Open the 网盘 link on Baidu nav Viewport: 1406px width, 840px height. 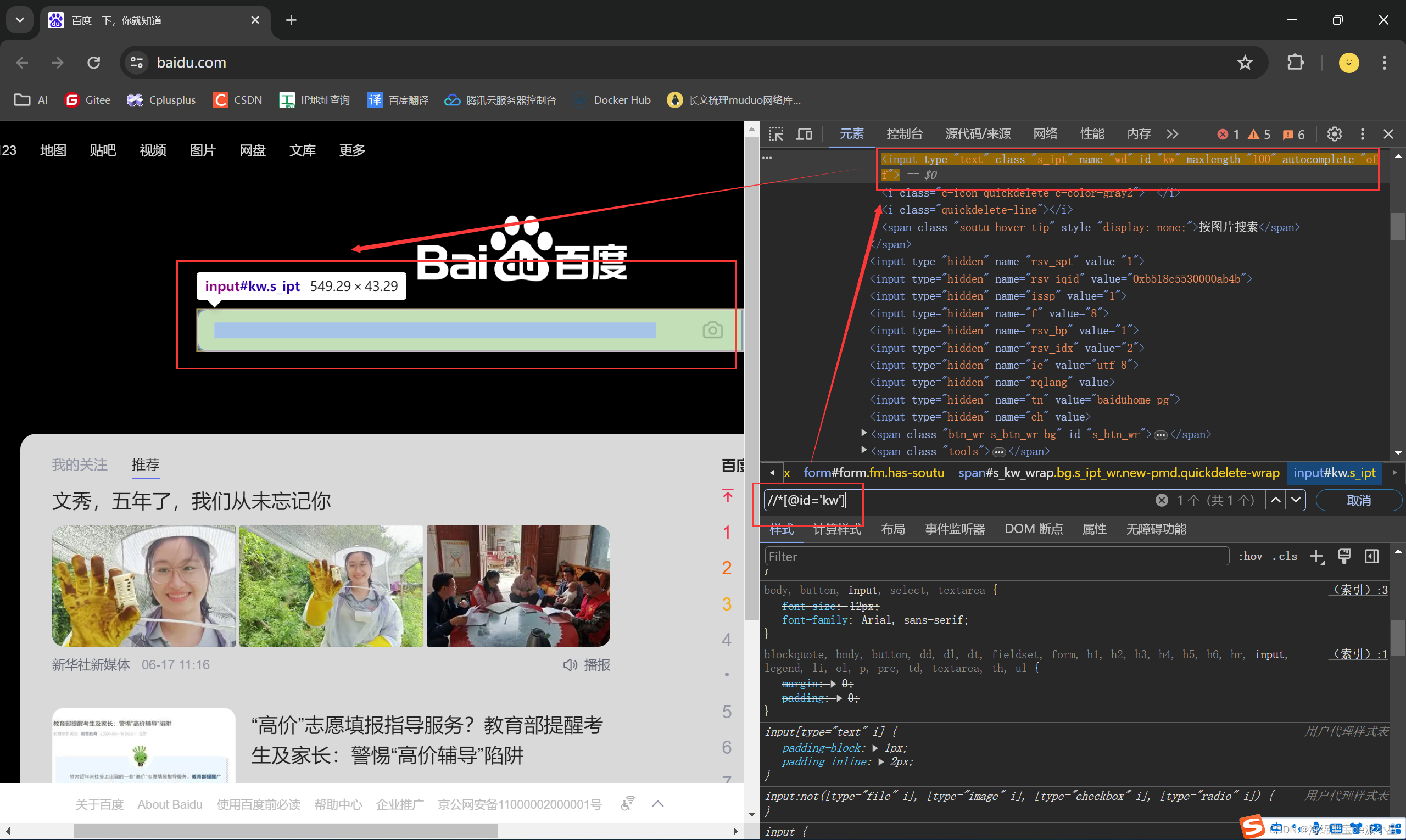click(x=253, y=150)
